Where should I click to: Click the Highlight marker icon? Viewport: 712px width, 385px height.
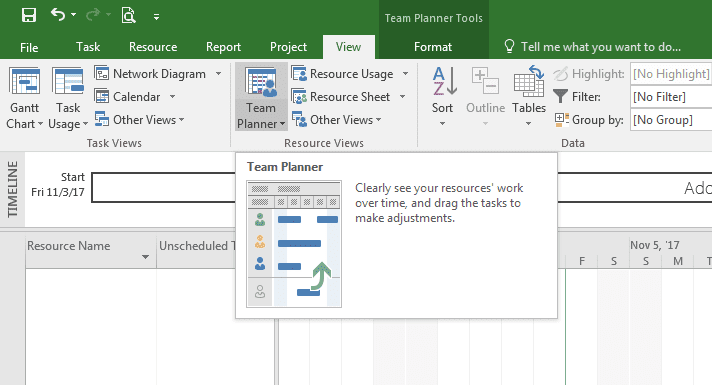coord(560,74)
